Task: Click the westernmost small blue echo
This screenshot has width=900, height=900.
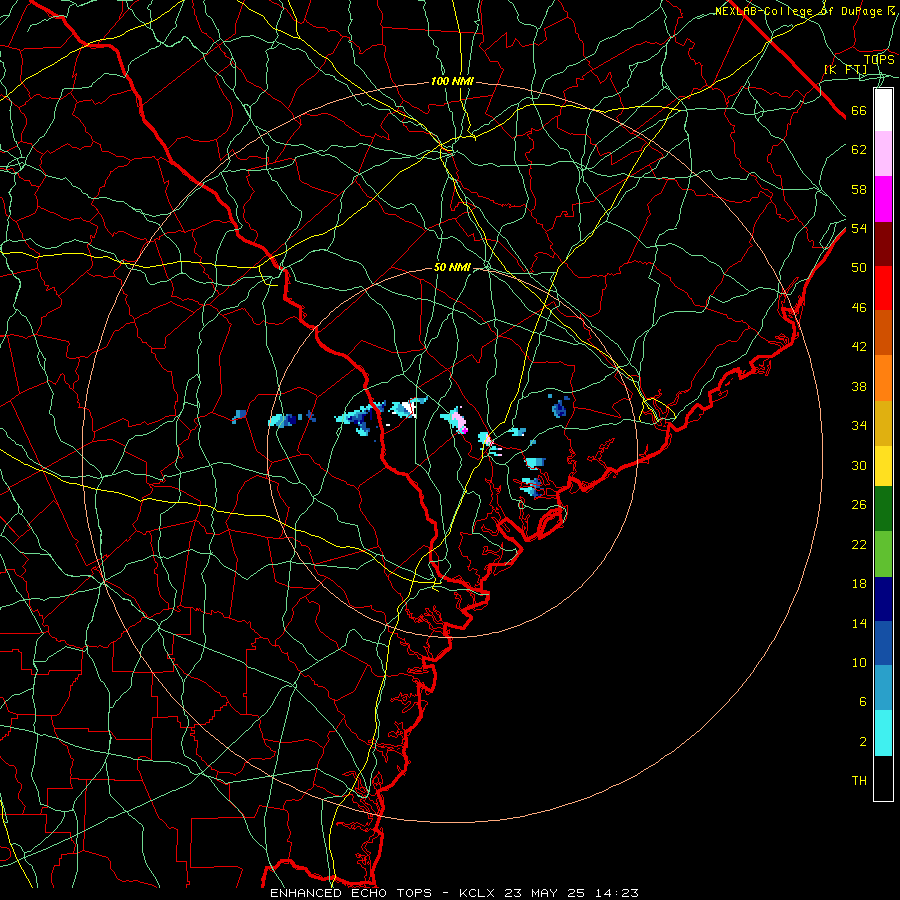Action: [239, 416]
